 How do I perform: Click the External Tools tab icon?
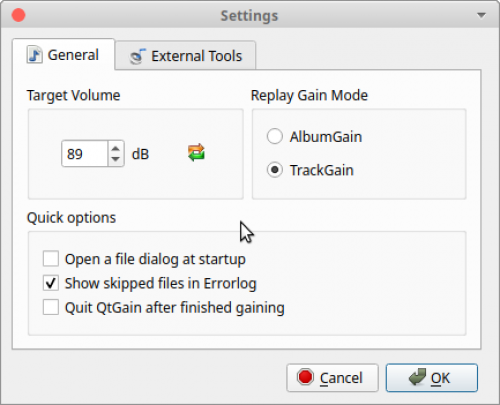tap(137, 56)
